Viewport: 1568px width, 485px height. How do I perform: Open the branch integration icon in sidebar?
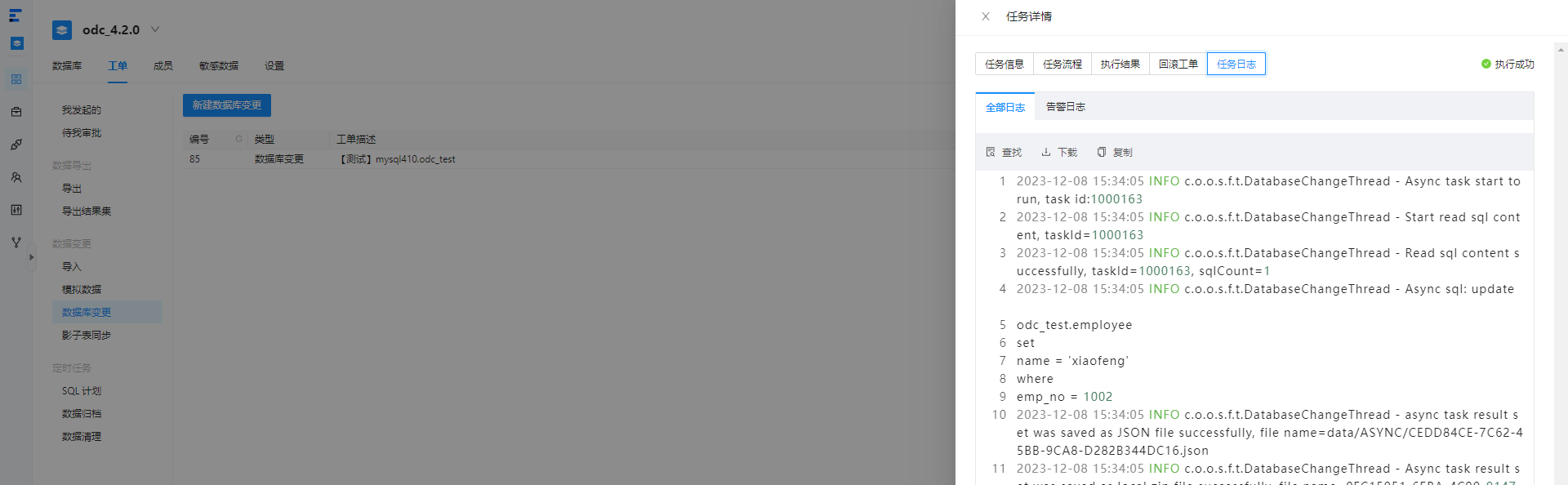16,242
